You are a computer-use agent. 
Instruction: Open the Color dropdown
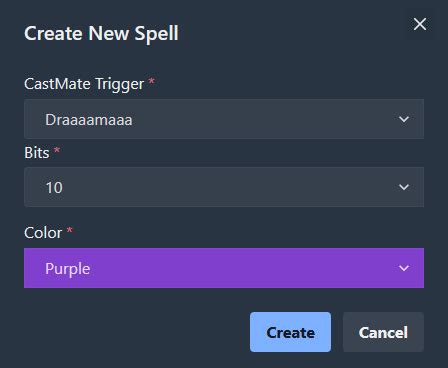224,268
